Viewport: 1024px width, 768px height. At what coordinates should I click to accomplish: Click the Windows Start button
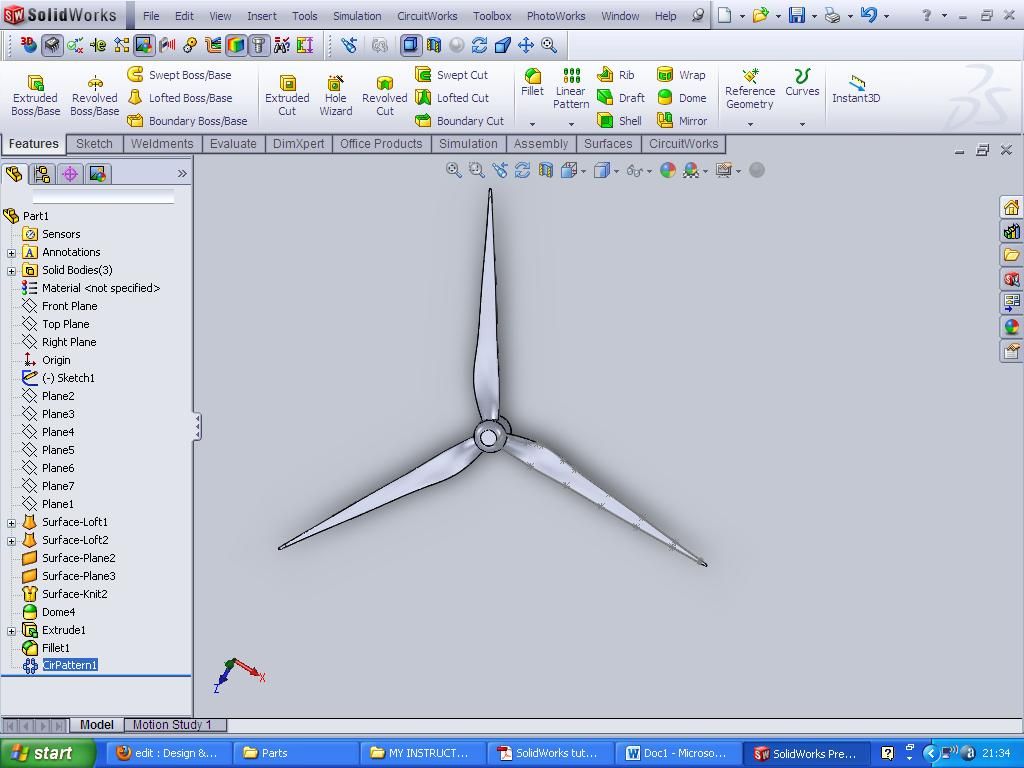[47, 753]
